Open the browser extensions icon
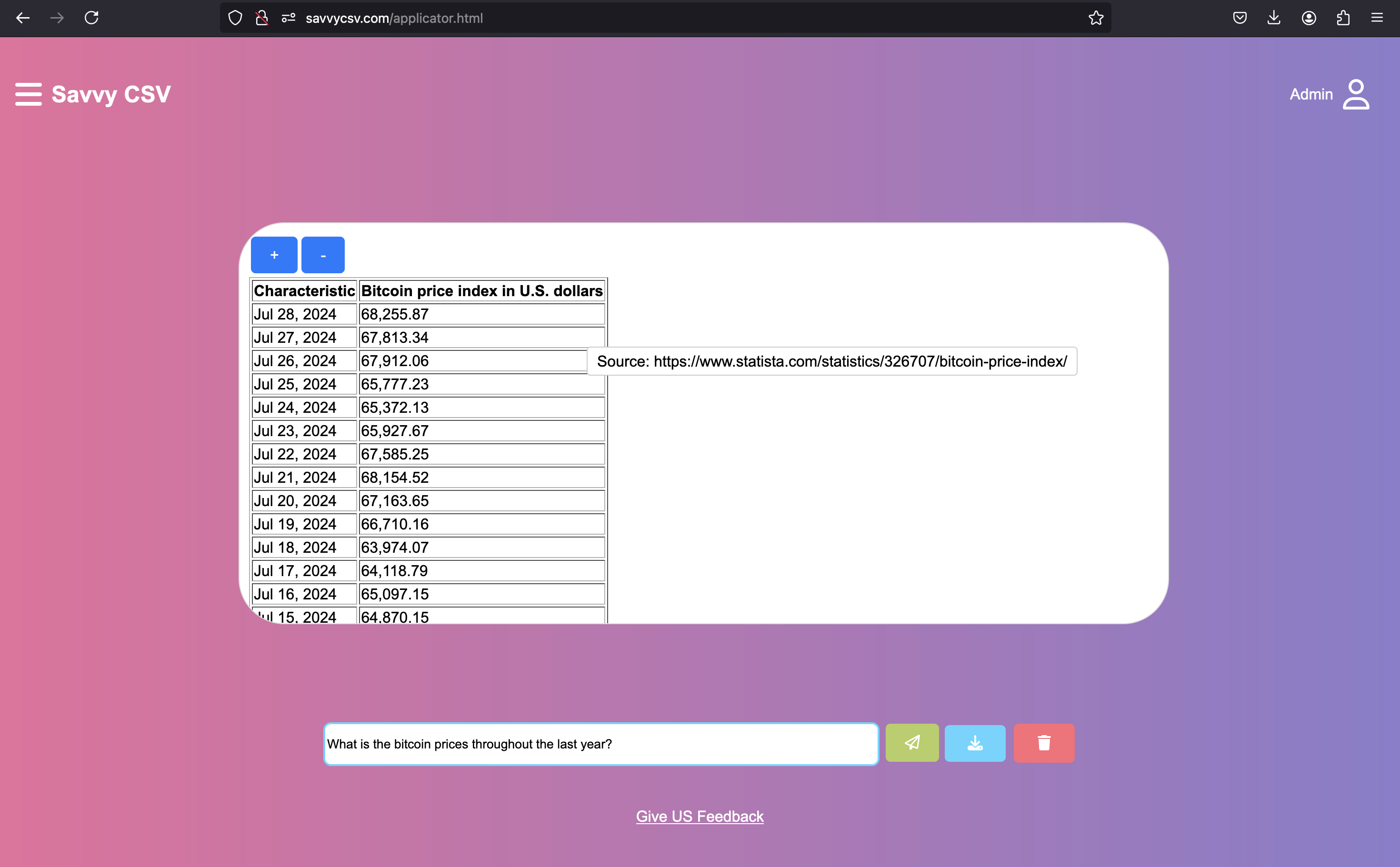 click(1343, 18)
